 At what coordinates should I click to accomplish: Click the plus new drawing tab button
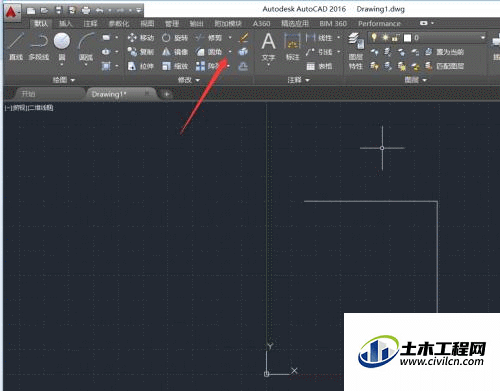[166, 94]
